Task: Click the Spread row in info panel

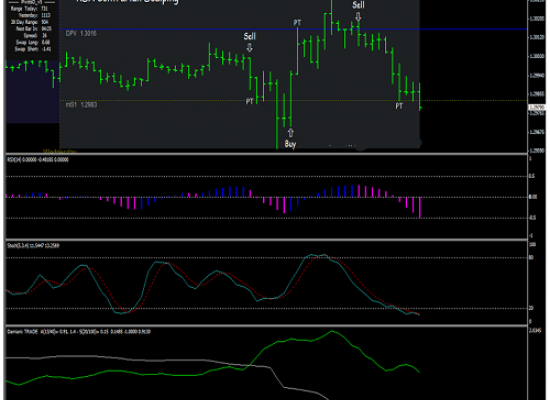Action: tap(35, 35)
